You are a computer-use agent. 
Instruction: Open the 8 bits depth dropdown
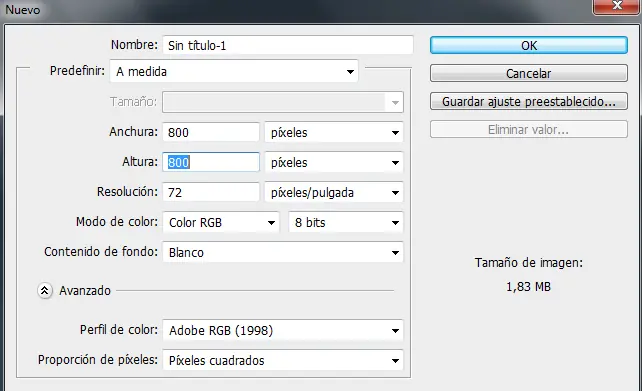coord(346,222)
